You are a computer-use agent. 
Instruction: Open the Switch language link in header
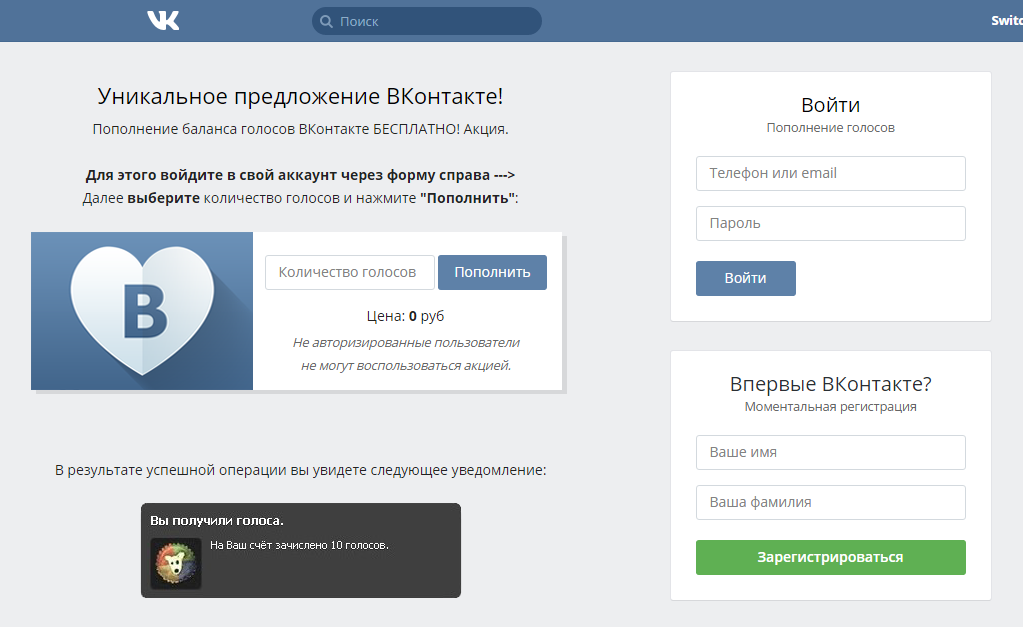1007,20
